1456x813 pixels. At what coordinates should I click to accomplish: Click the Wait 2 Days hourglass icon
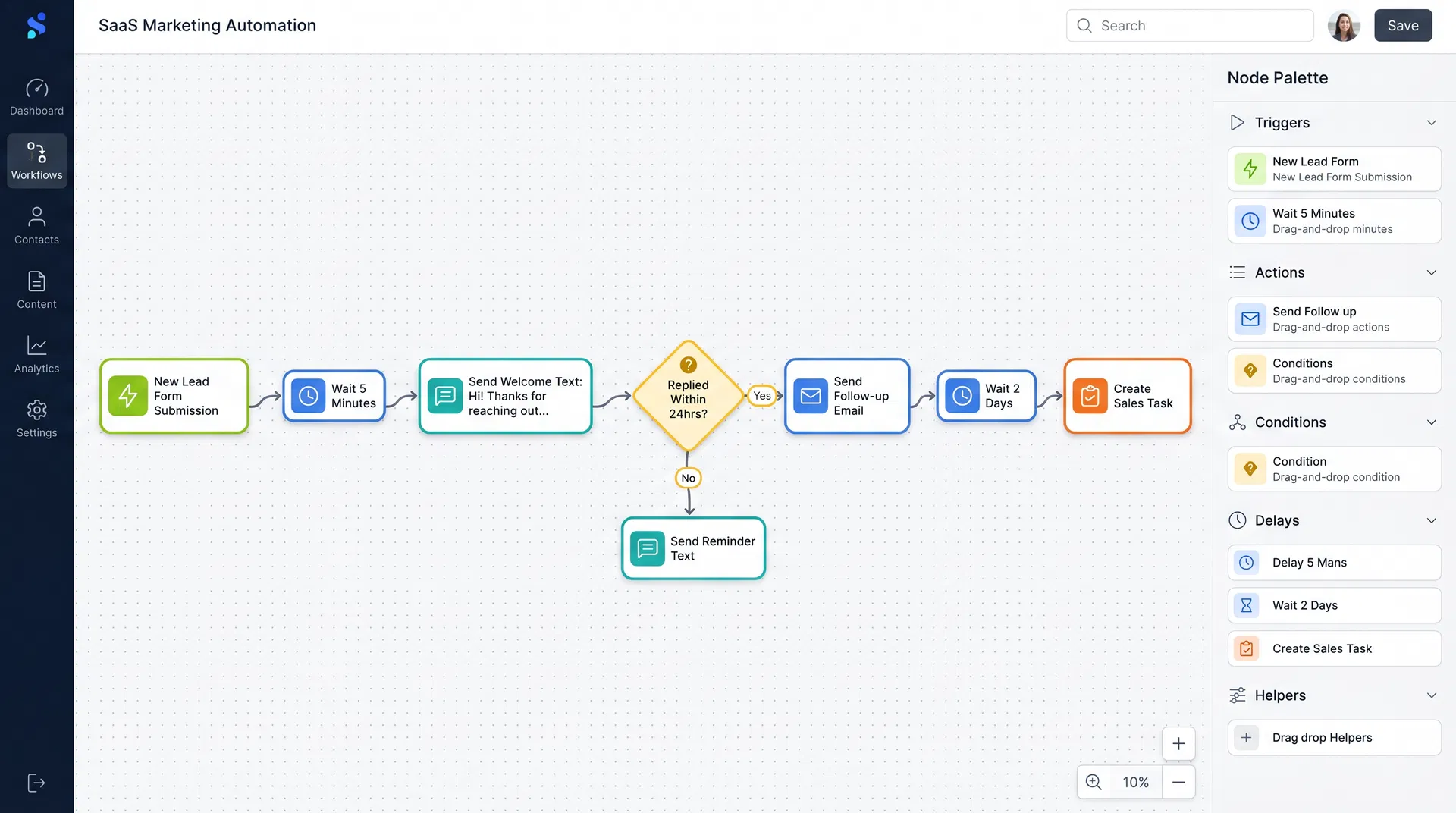(x=1246, y=605)
